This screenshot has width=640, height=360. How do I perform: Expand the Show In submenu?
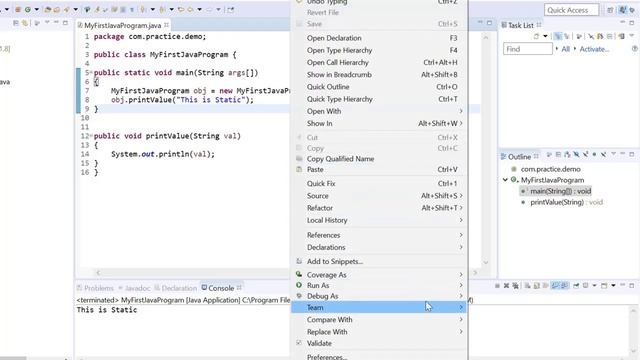coord(461,123)
